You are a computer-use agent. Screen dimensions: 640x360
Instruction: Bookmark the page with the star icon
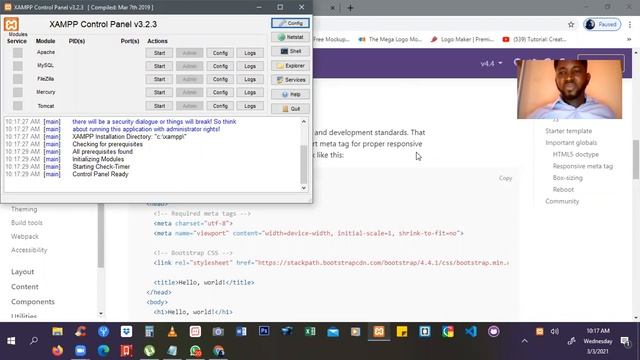tap(571, 24)
